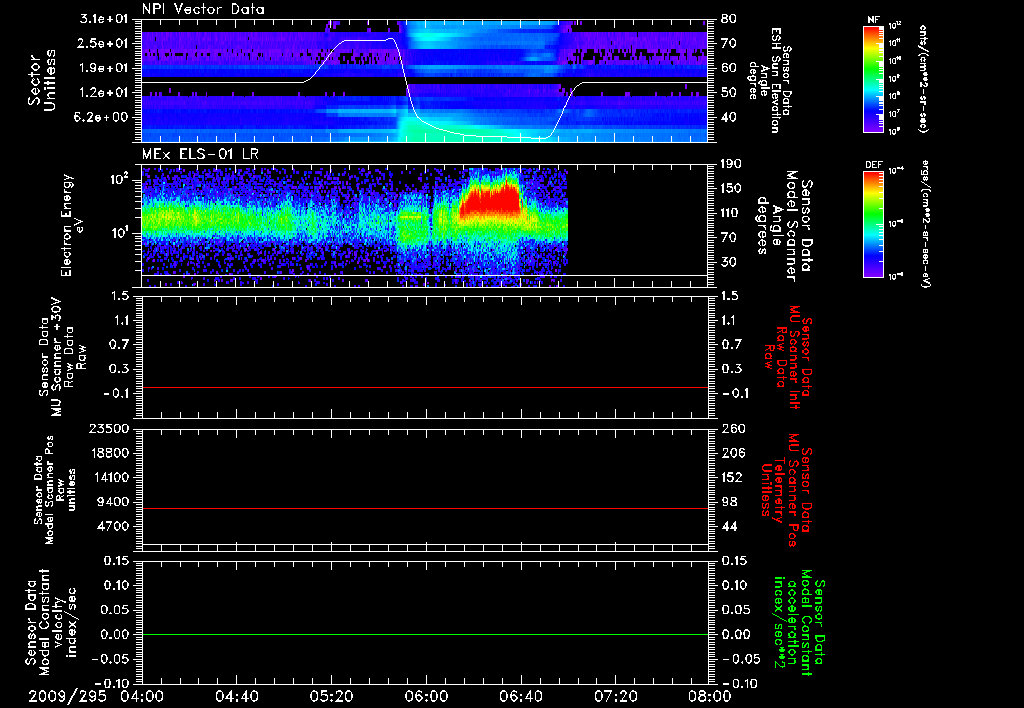
Task: Select the NF color scale bar
Action: [x=873, y=79]
